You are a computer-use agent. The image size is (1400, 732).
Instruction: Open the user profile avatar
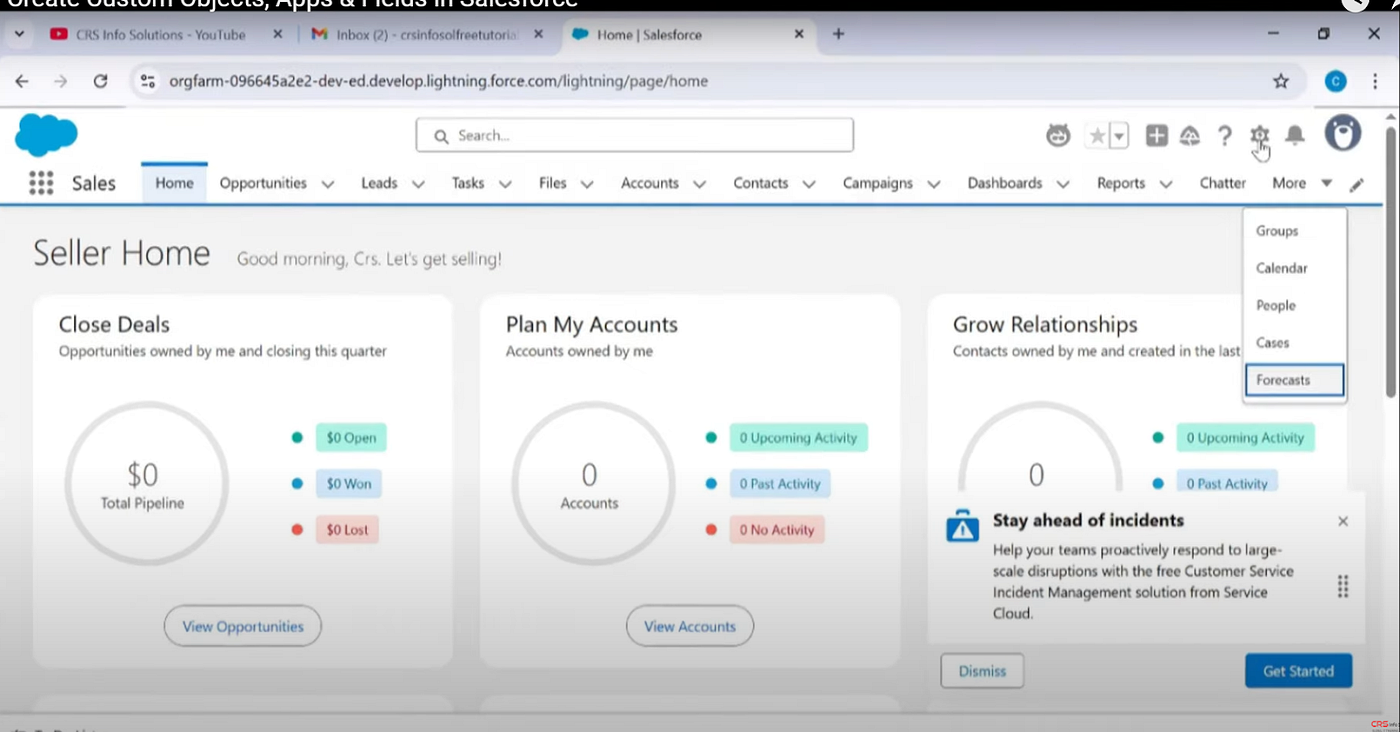click(1342, 133)
